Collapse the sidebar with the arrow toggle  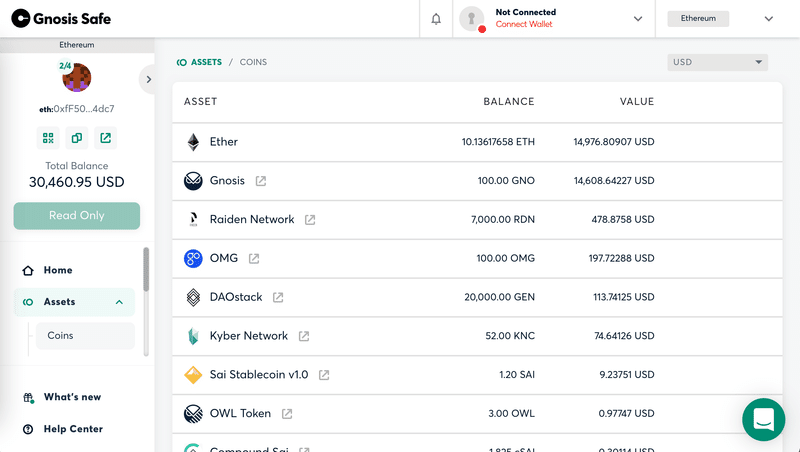tap(148, 79)
